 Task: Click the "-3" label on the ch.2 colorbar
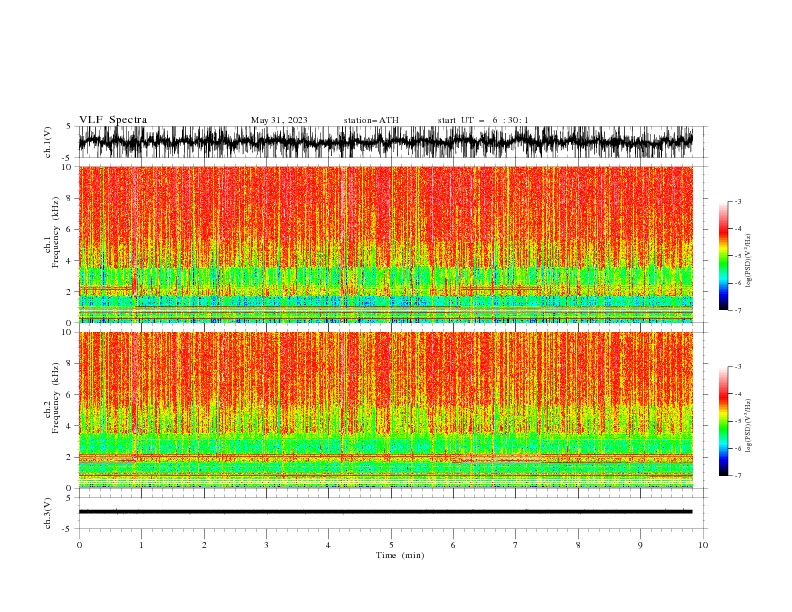[737, 367]
